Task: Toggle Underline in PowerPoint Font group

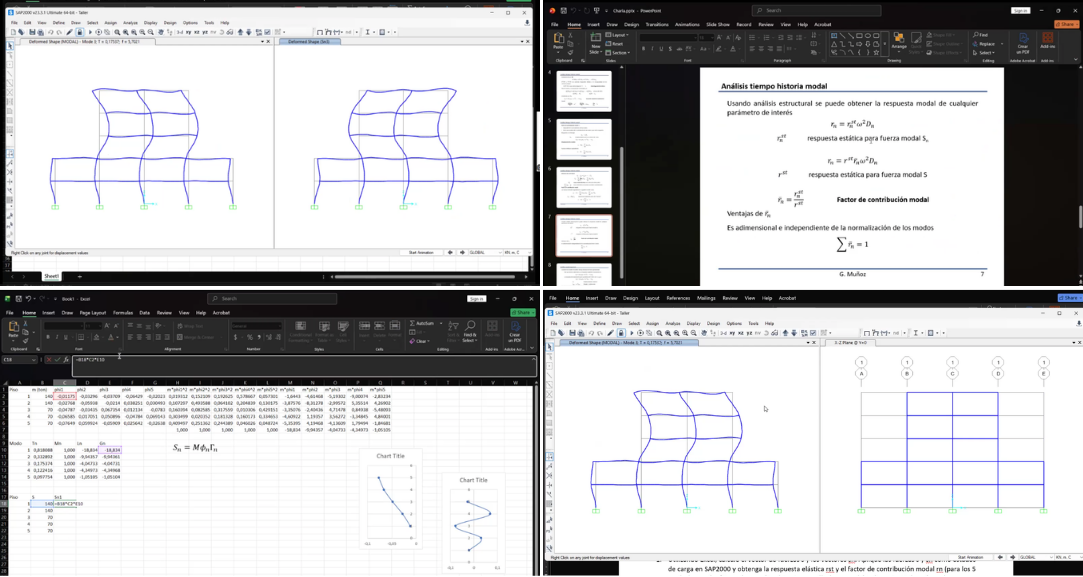Action: point(660,49)
